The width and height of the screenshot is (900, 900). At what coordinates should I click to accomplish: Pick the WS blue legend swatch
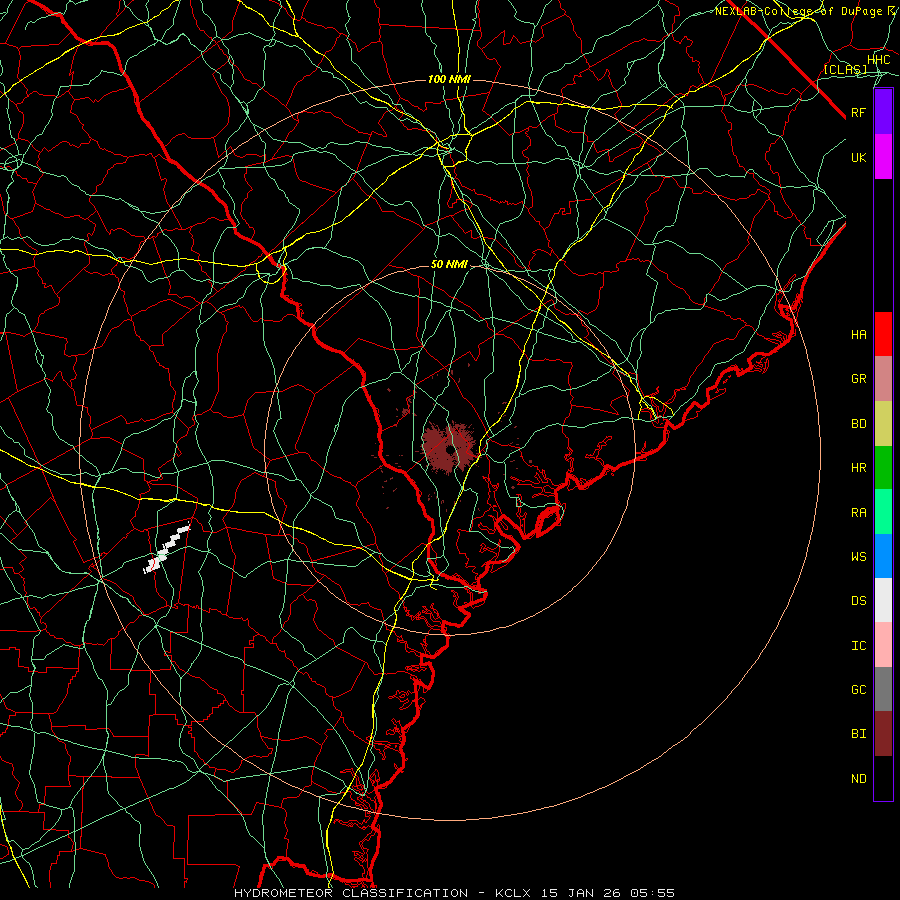click(x=883, y=556)
